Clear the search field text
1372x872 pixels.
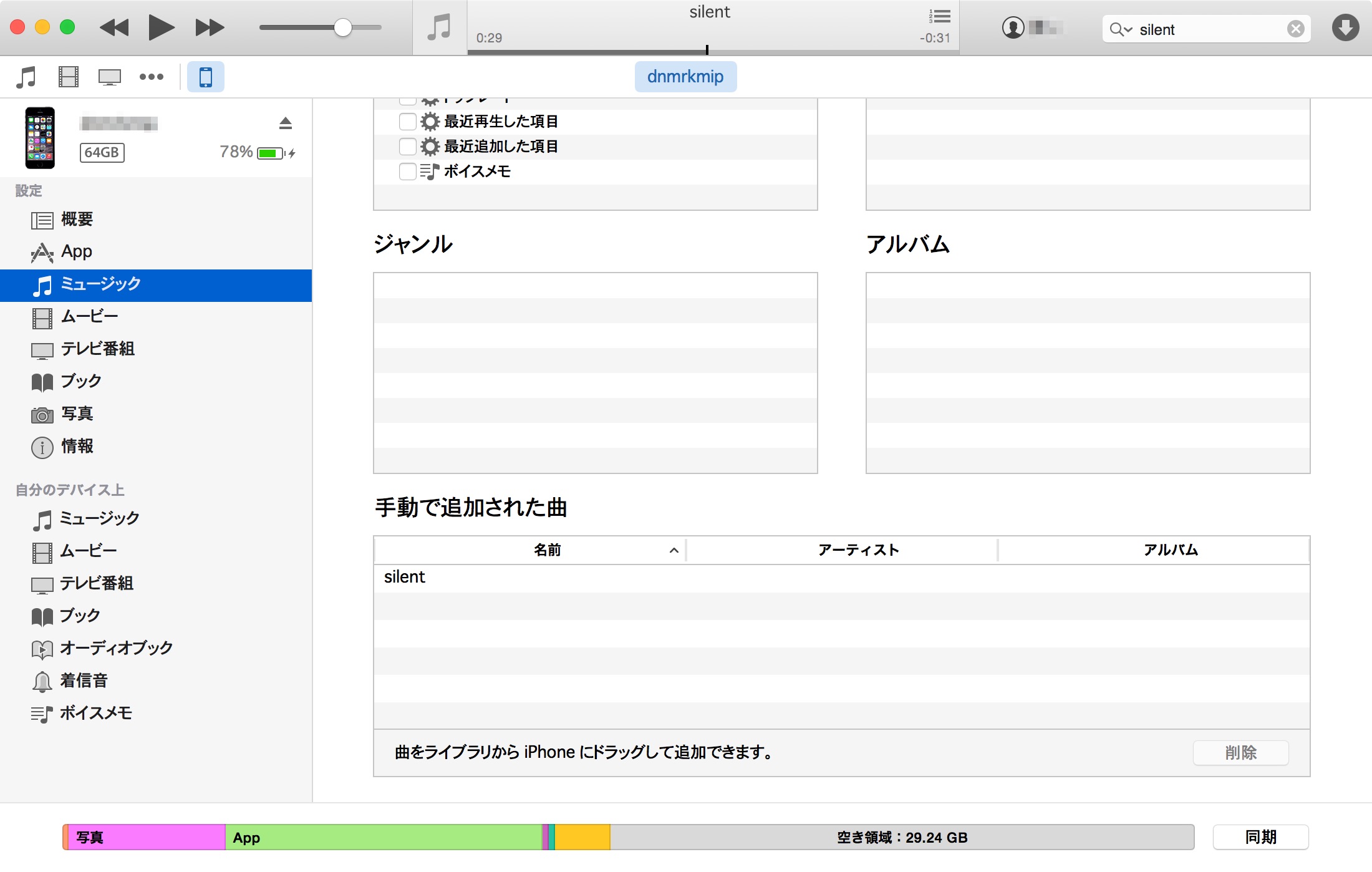pos(1295,29)
